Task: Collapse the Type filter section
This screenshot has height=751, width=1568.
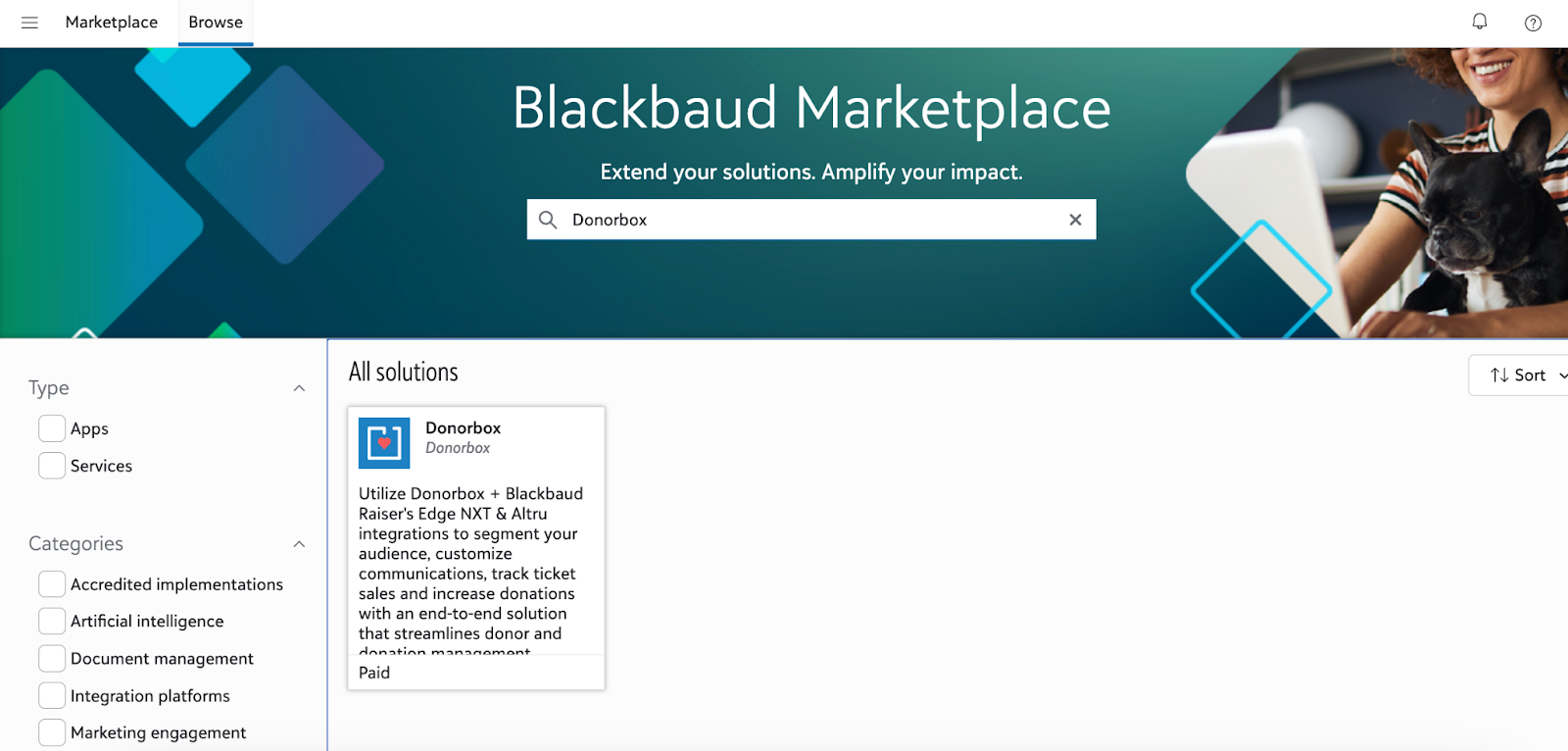Action: 299,388
